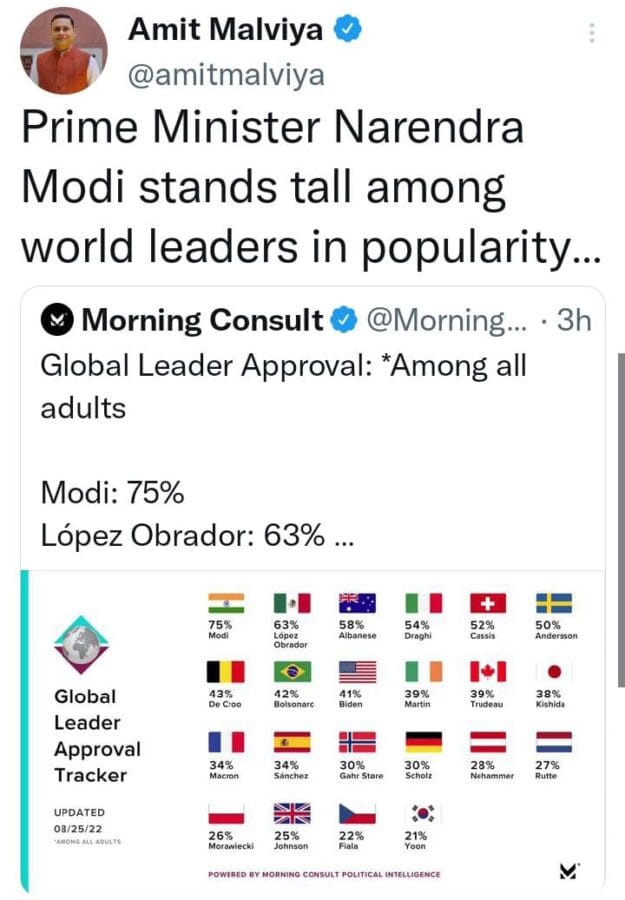This screenshot has width=625, height=900.
Task: Click the Morning Consult verified badge
Action: coord(344,320)
